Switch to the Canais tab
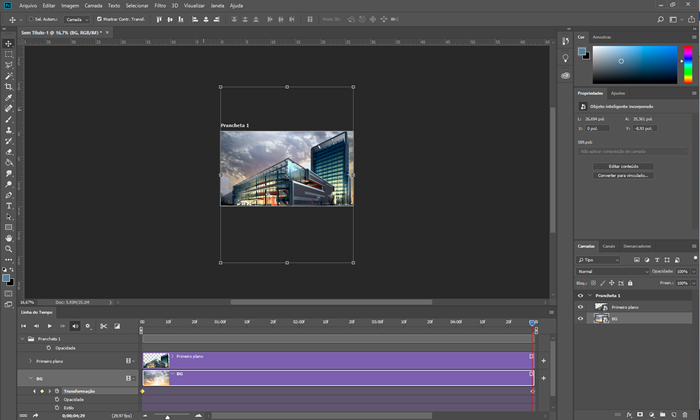Viewport: 700px width, 420px height. pos(608,246)
